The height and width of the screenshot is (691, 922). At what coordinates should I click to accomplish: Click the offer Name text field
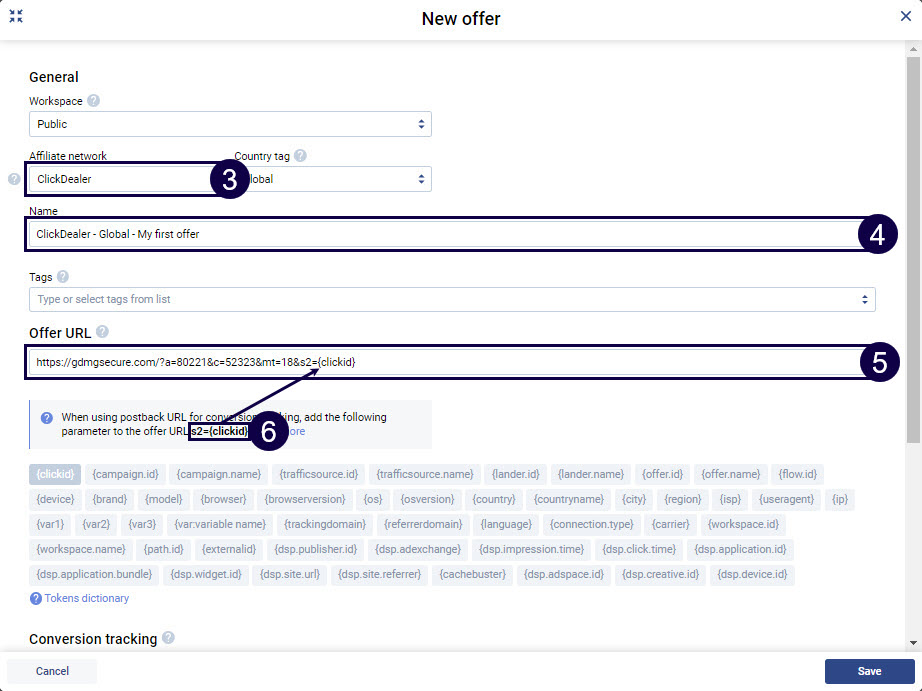coord(440,234)
